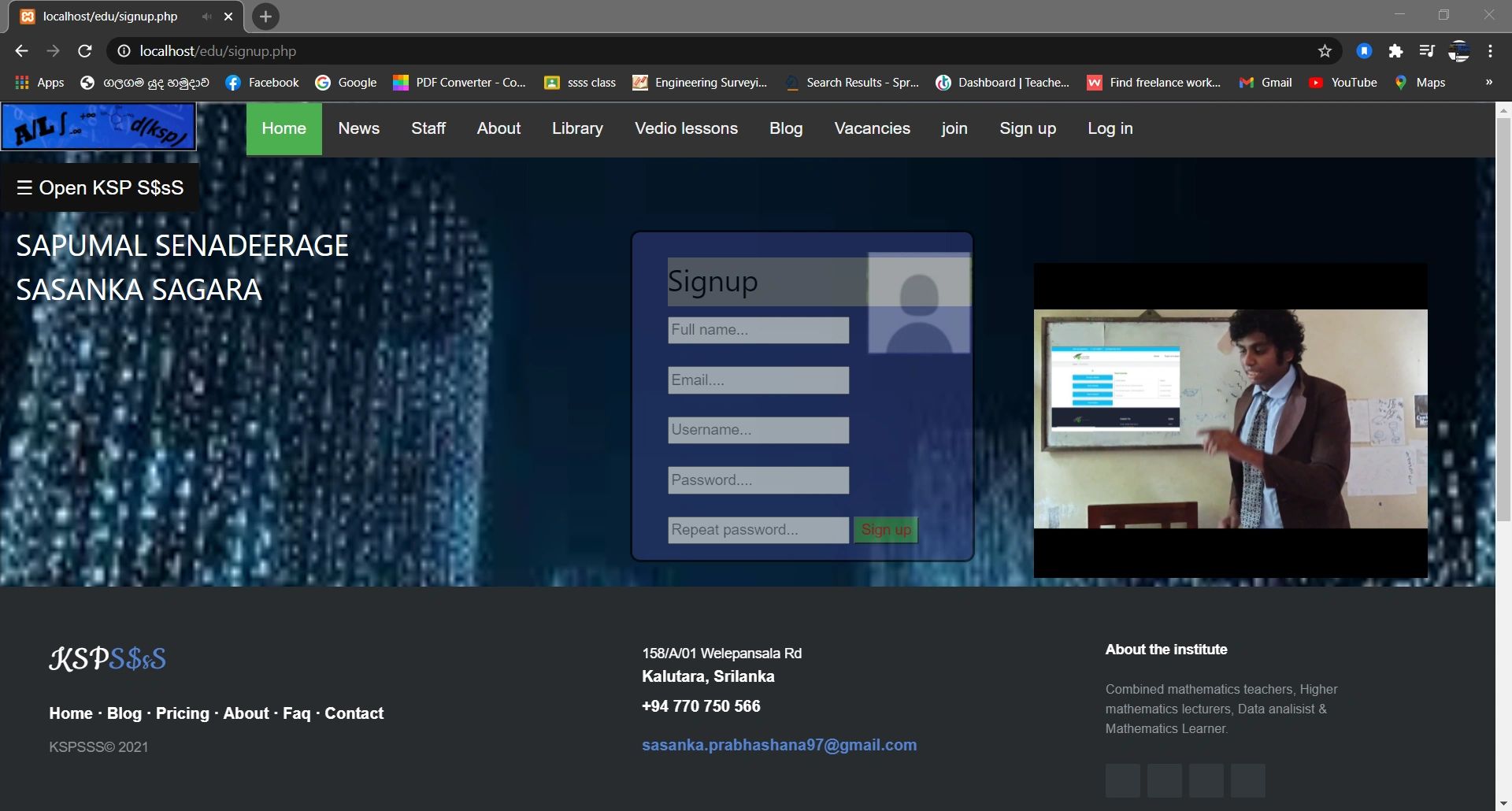Open the media control playlist icon
Screen dimensions: 1512x811
point(1427,51)
